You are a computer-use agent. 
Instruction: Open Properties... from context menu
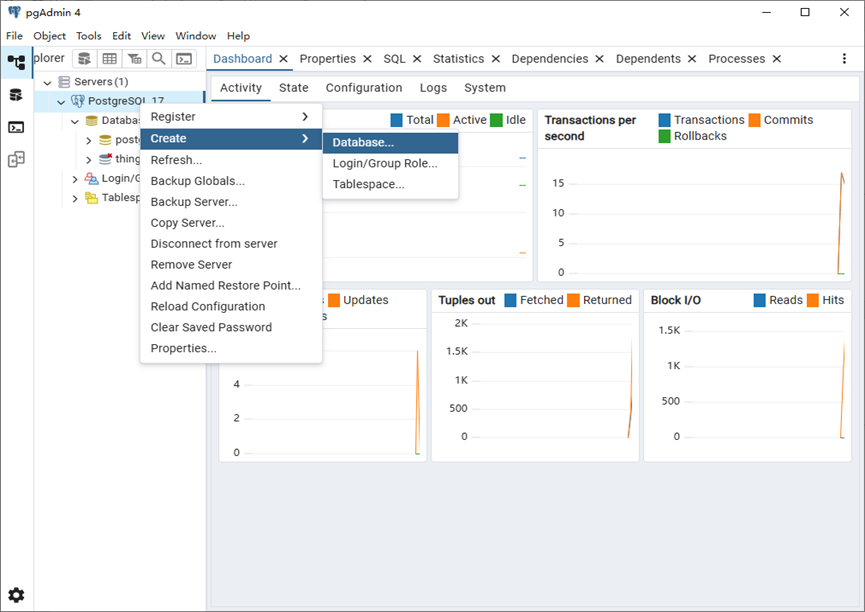(x=231, y=349)
